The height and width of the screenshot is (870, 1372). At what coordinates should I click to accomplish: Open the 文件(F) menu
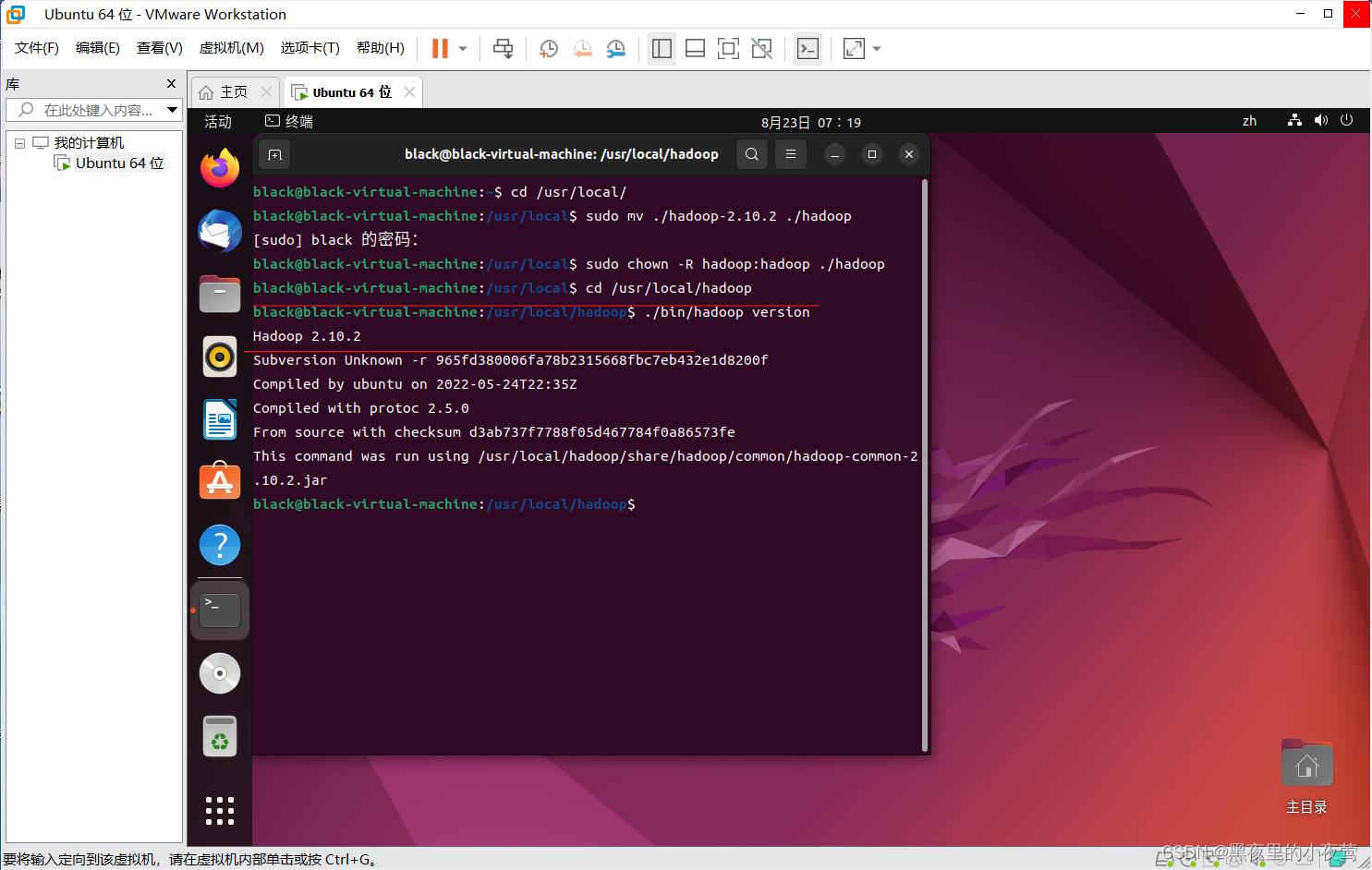click(37, 48)
